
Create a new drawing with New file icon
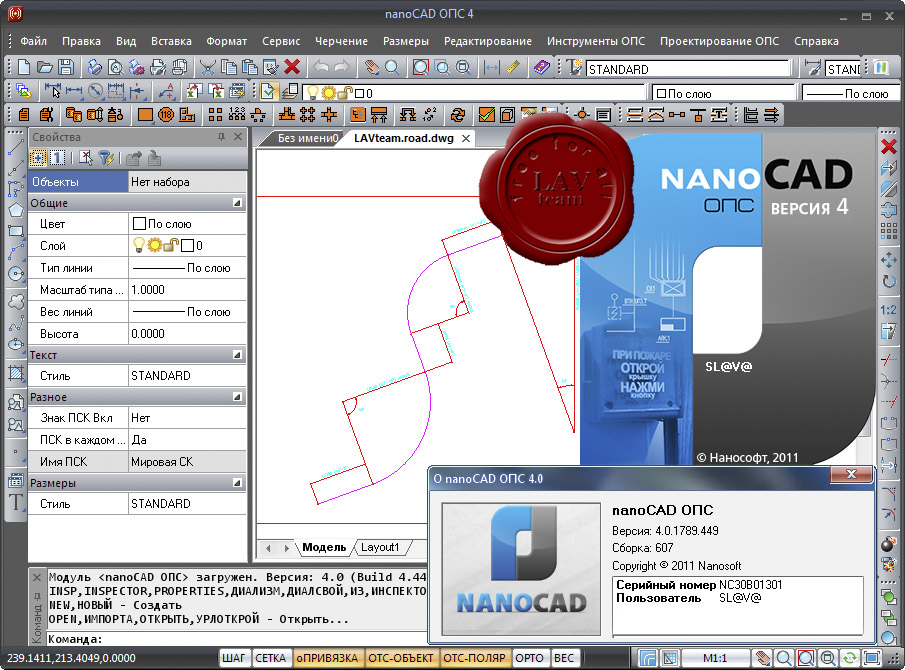point(24,68)
